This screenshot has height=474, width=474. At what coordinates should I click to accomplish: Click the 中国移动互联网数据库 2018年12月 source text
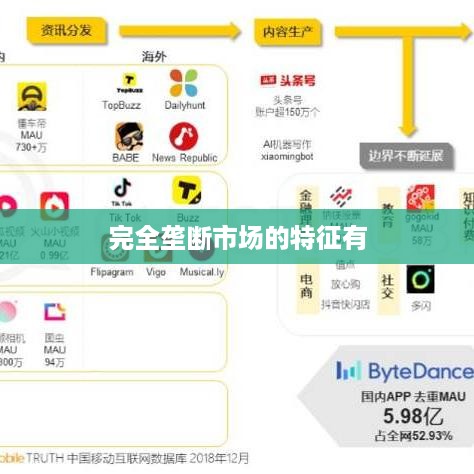coord(158,458)
